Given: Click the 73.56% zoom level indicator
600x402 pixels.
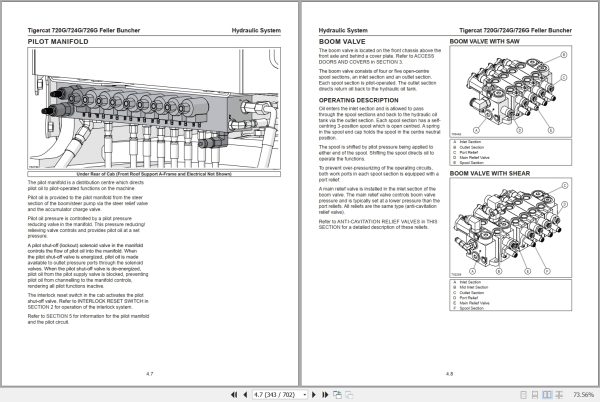Looking at the screenshot, I should tap(583, 395).
